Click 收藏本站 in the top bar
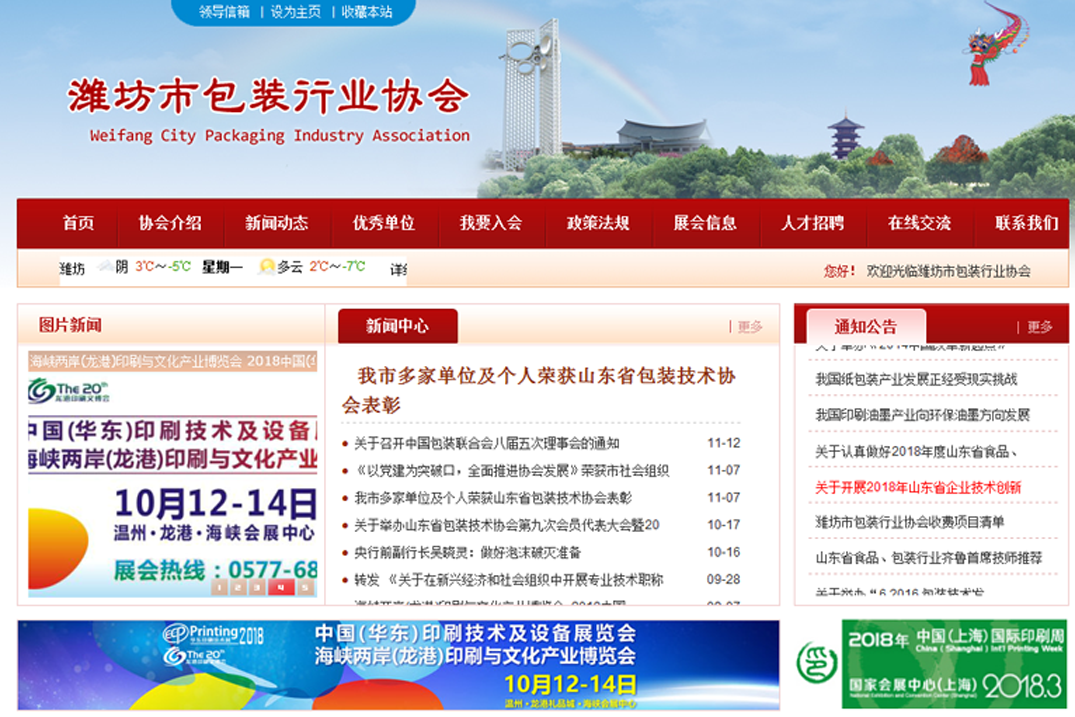1075x717 pixels. [x=367, y=12]
